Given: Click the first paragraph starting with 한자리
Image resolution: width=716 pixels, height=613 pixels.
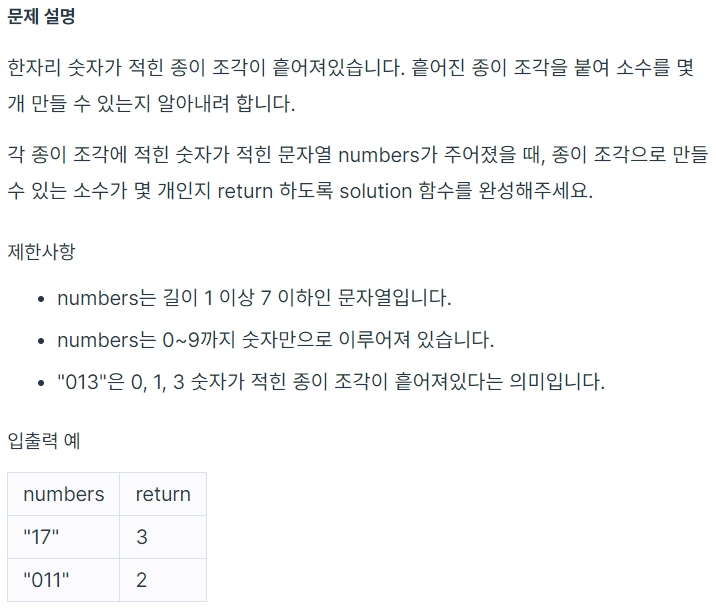Looking at the screenshot, I should coord(351,85).
